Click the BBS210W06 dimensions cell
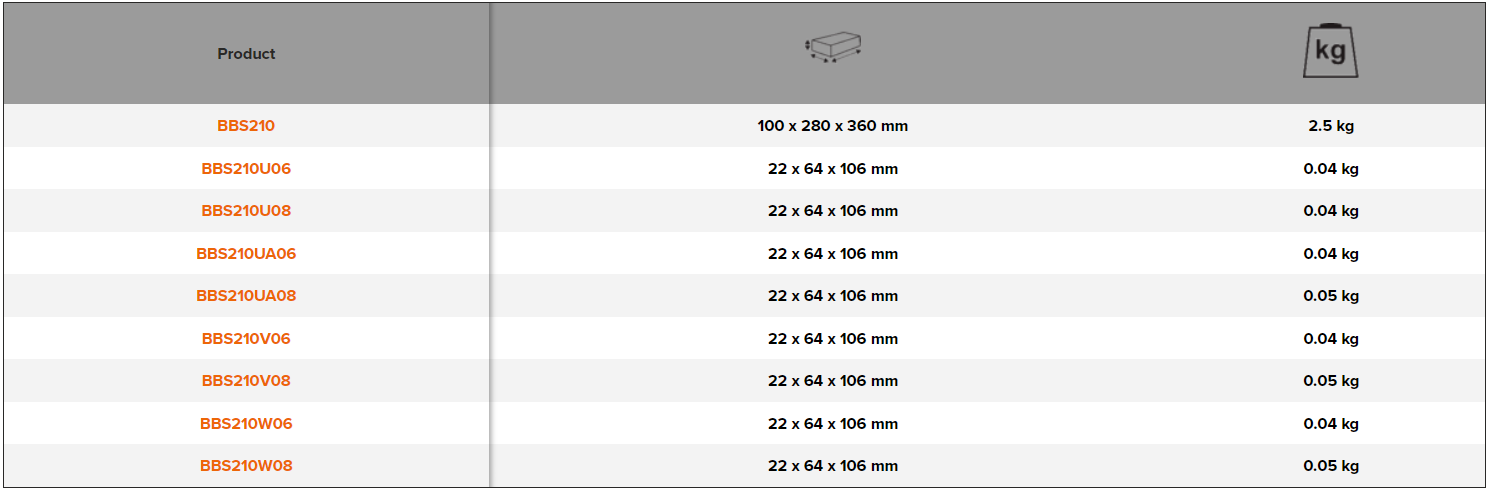The width and height of the screenshot is (1489, 490). tap(832, 424)
